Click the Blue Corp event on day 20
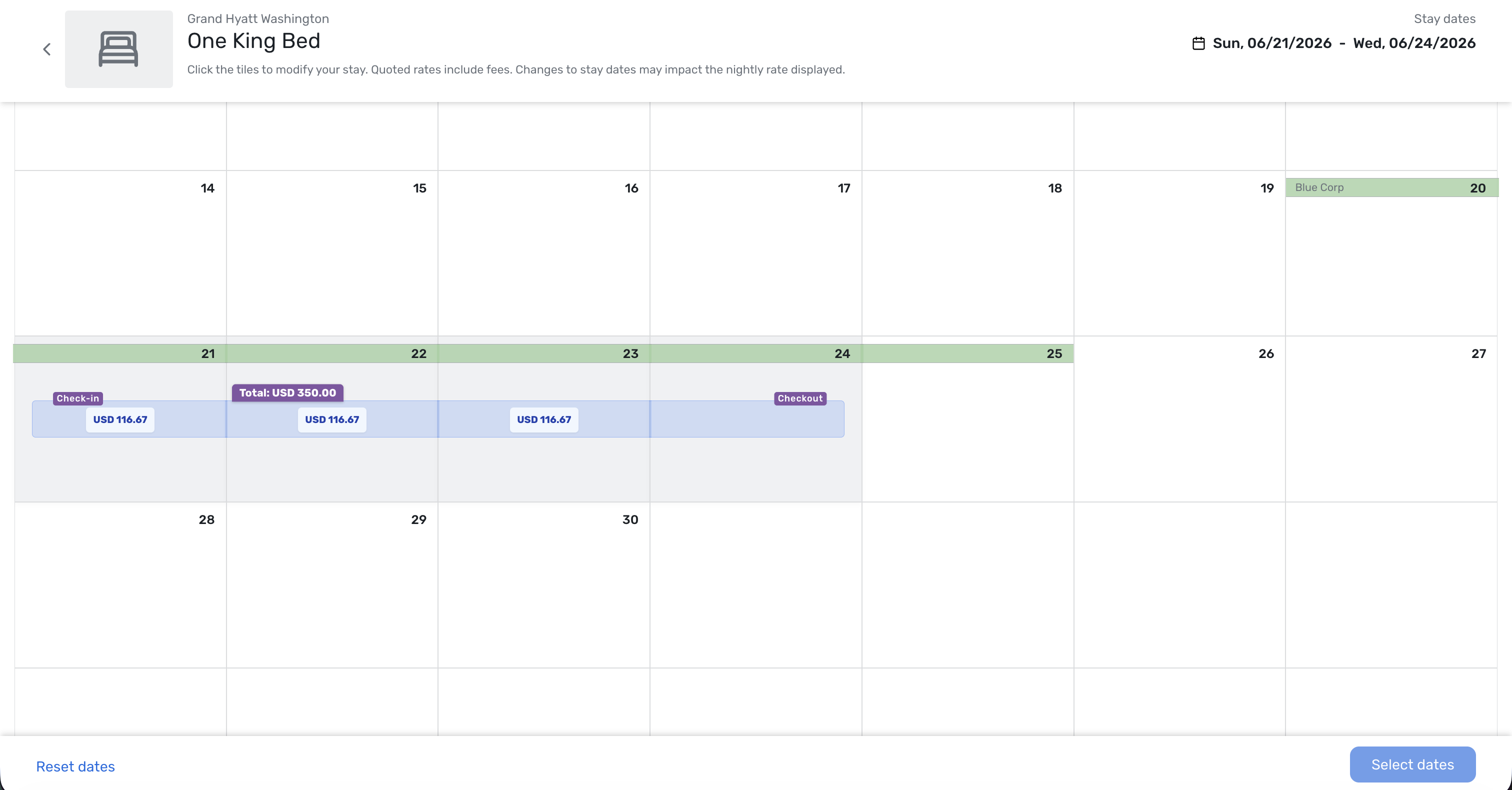The image size is (1512, 790). pos(1319,188)
